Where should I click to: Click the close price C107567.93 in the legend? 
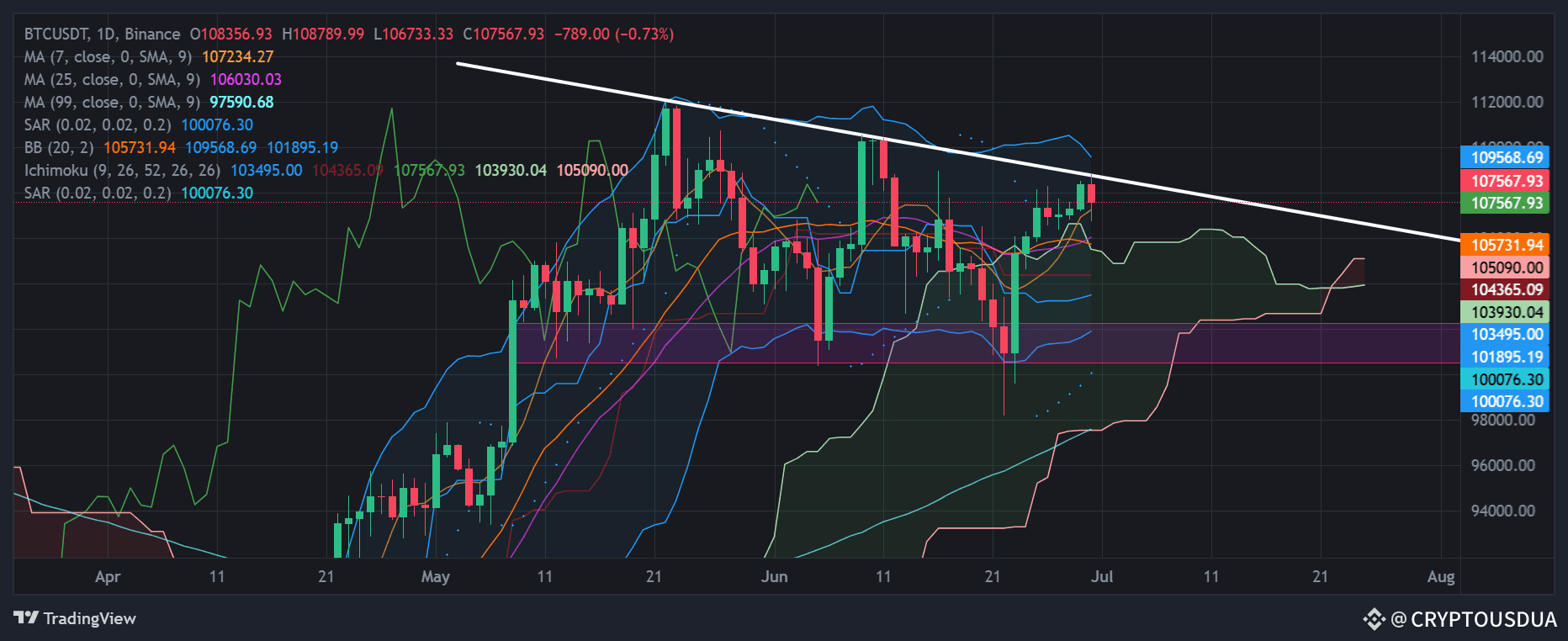(504, 34)
